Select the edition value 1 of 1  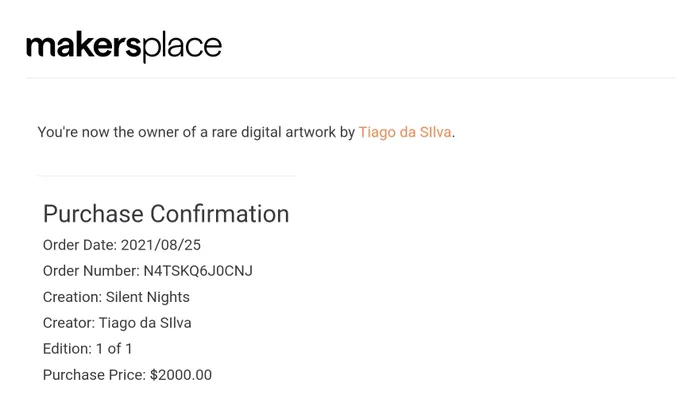pos(114,349)
